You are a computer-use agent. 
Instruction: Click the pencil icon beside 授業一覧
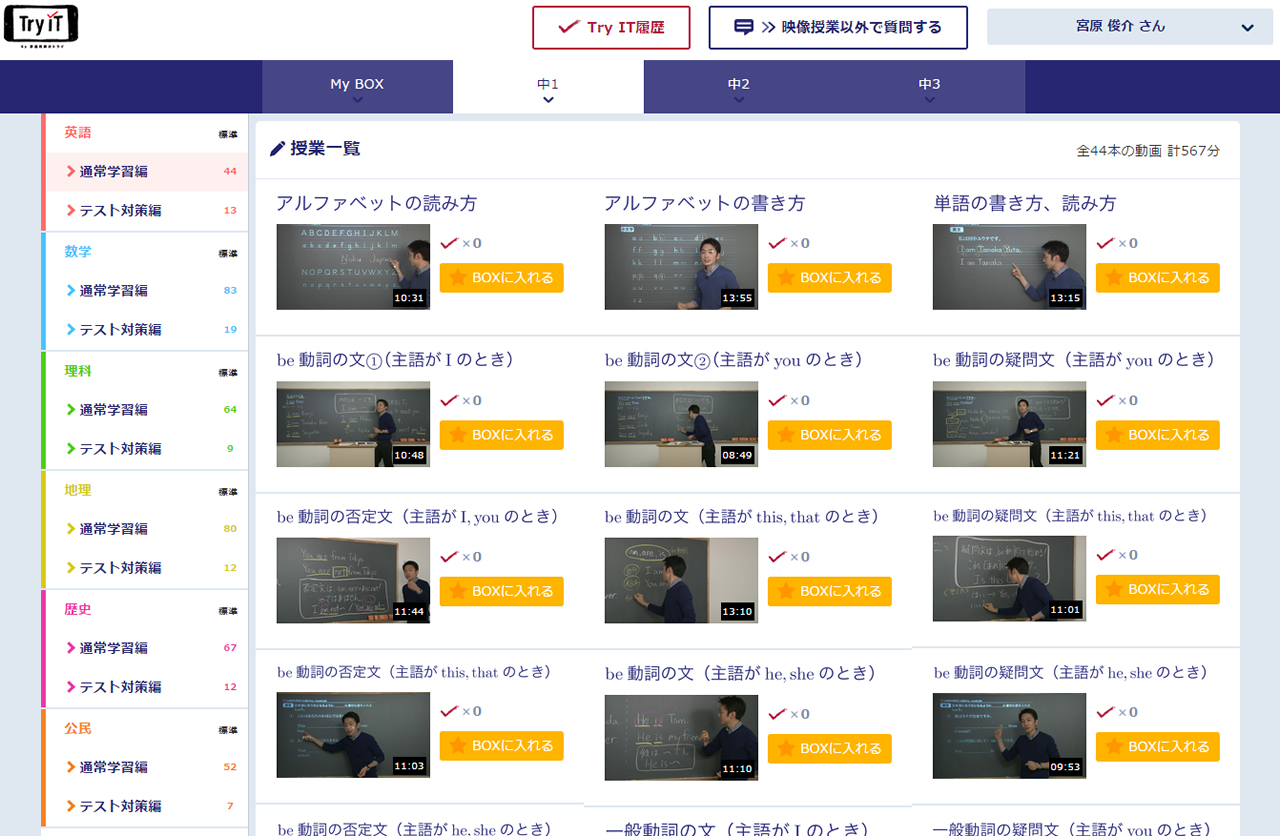(x=278, y=149)
